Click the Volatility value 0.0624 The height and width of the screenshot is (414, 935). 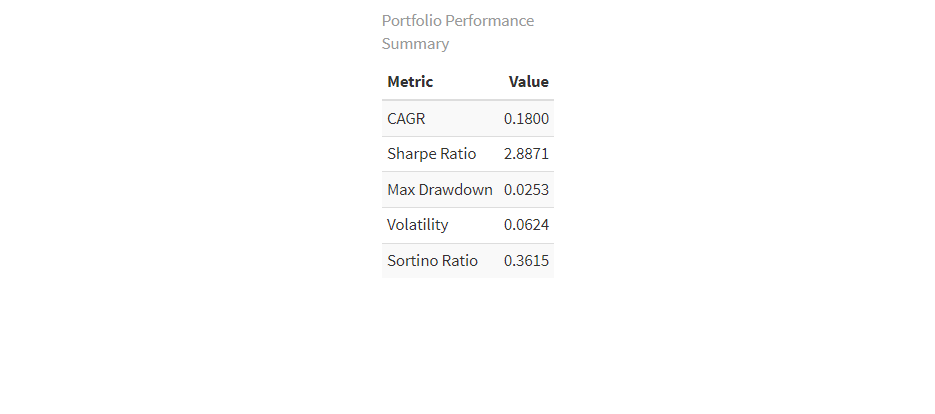tap(526, 225)
